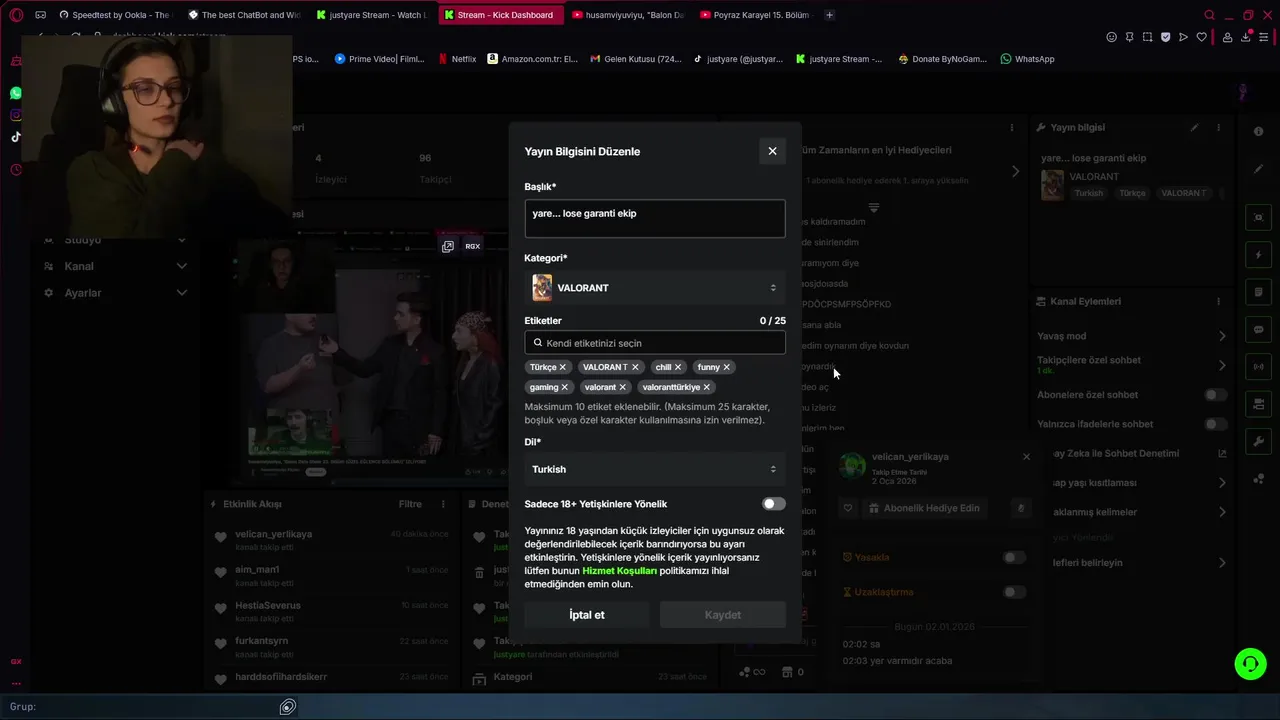Click the chat bubble icon in right rail

[x=1258, y=329]
